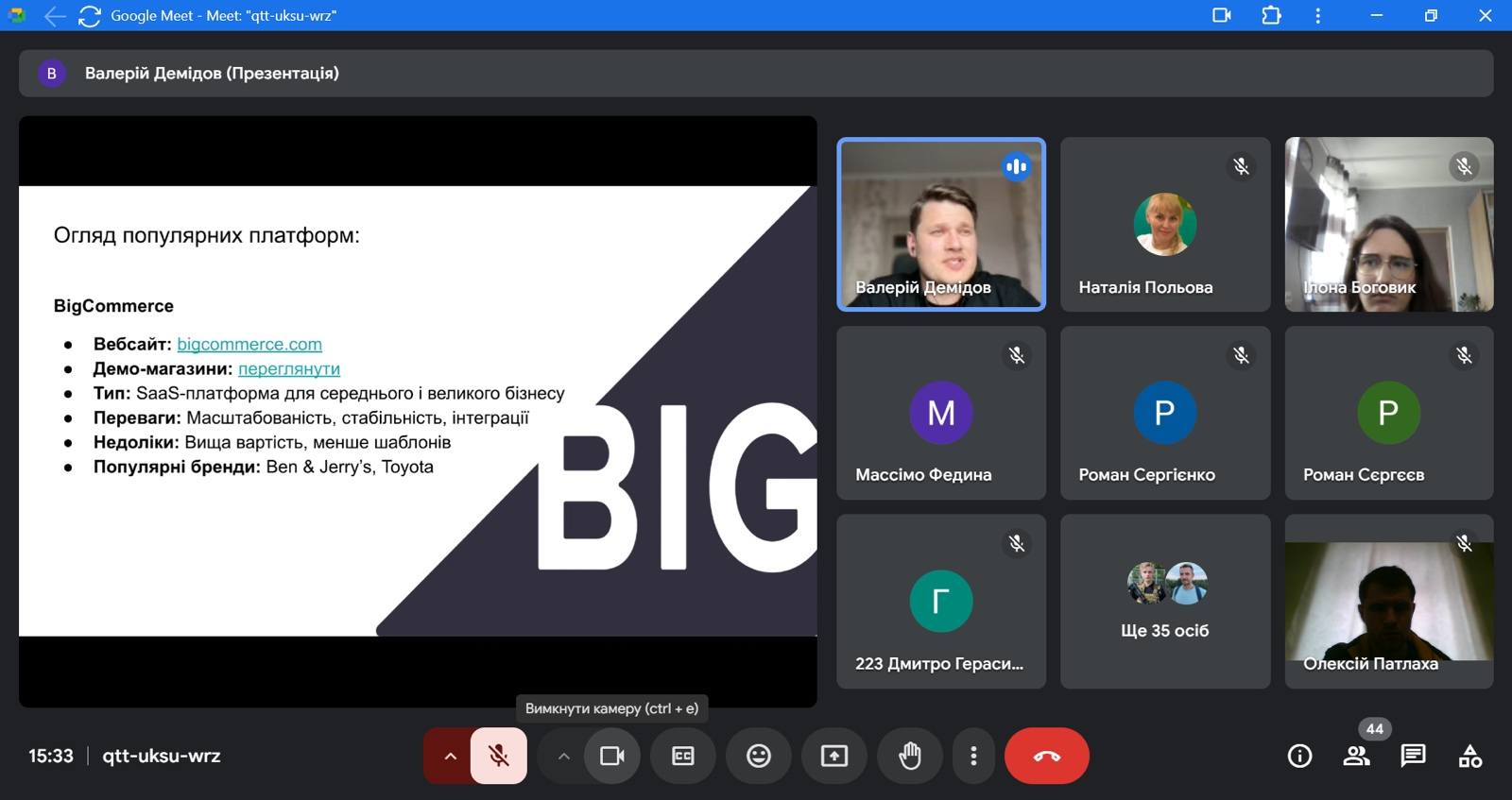Screen dimensions: 1512x800
Task: Send a reaction with the emoji button
Action: coord(758,756)
